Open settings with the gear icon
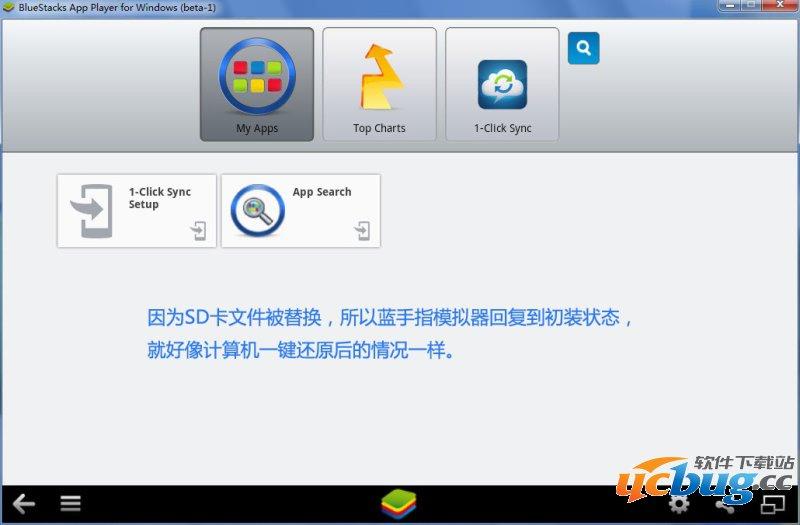800x525 pixels. point(679,504)
